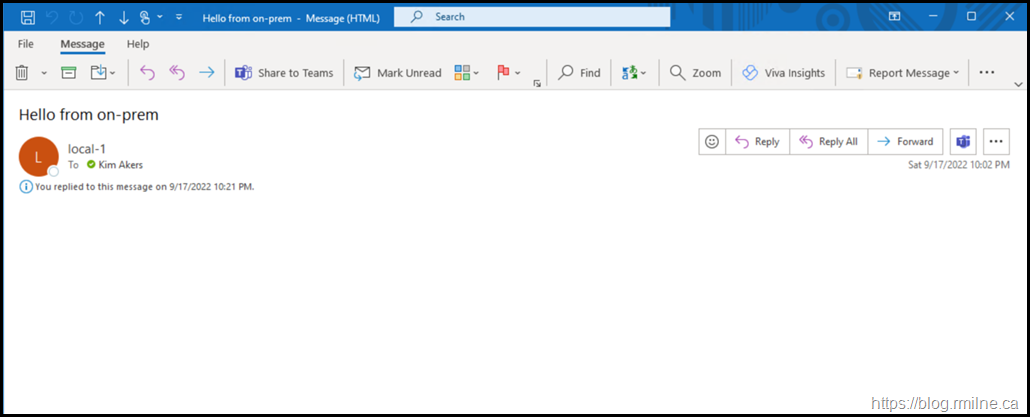This screenshot has width=1030, height=417.
Task: Open the Move to folder dropdown
Action: tap(103, 73)
